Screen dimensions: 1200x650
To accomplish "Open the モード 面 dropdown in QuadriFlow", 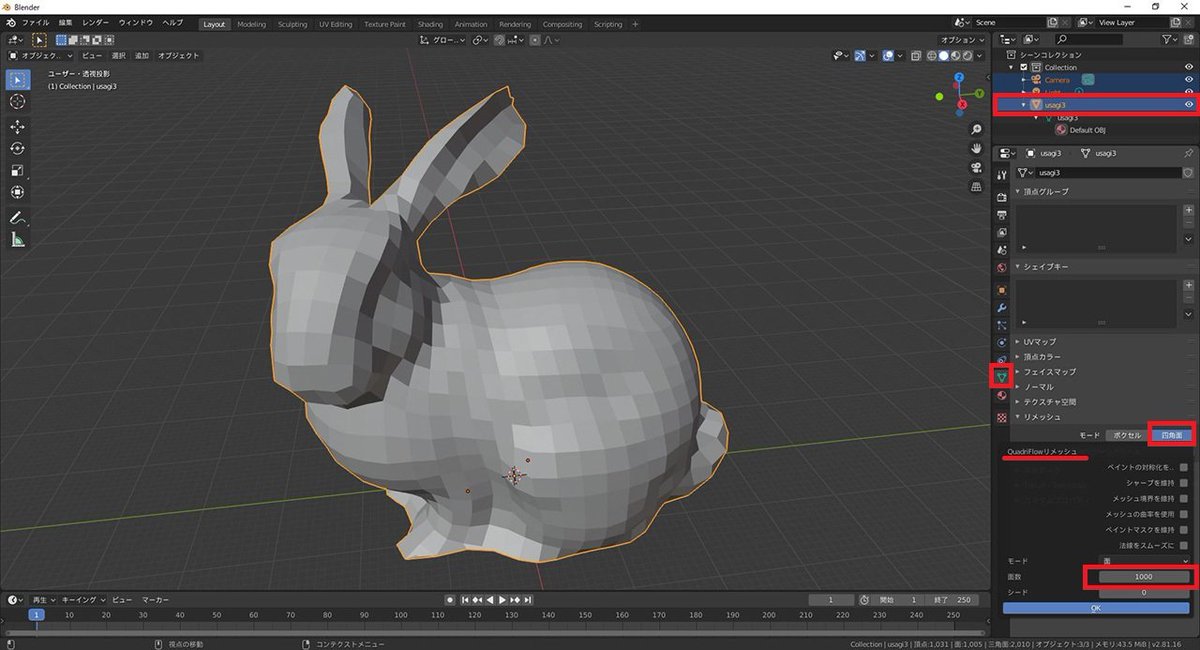I will pos(1145,561).
